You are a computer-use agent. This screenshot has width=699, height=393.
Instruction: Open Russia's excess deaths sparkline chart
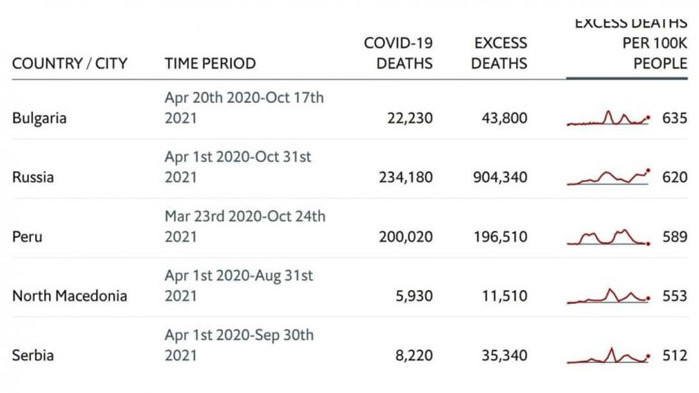pyautogui.click(x=609, y=177)
